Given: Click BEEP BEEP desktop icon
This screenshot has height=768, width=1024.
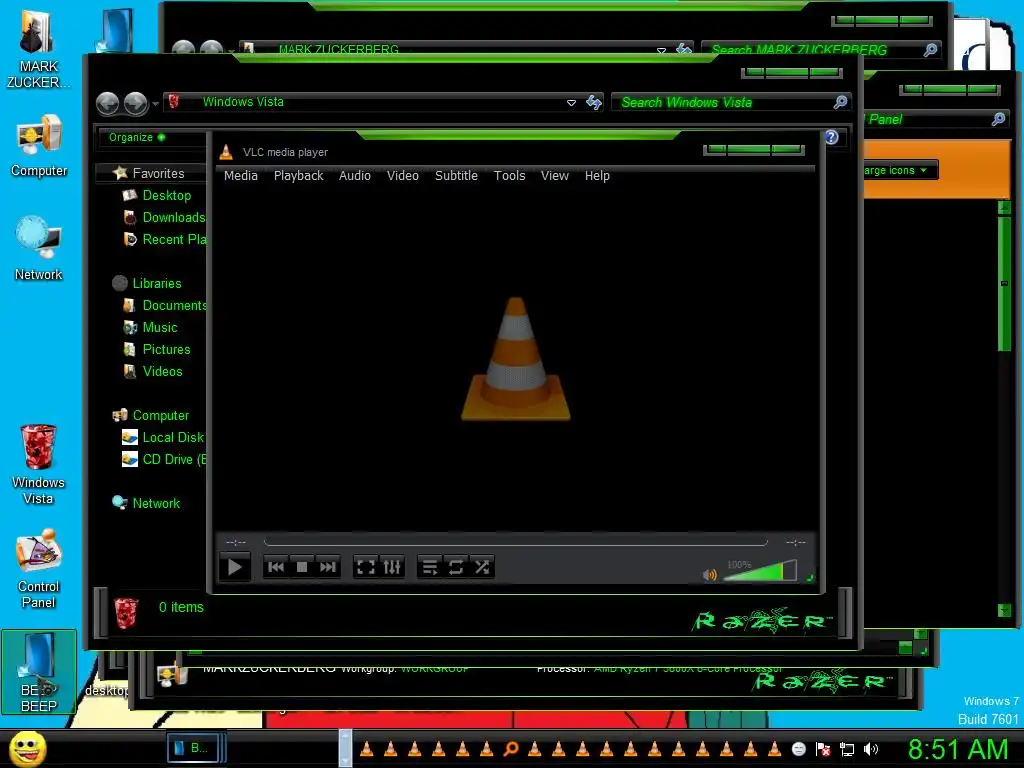Looking at the screenshot, I should (39, 672).
